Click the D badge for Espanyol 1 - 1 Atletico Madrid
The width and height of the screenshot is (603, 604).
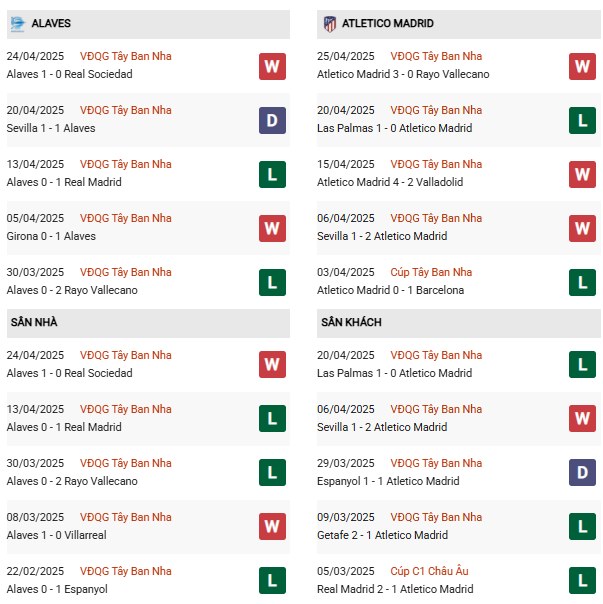582,473
